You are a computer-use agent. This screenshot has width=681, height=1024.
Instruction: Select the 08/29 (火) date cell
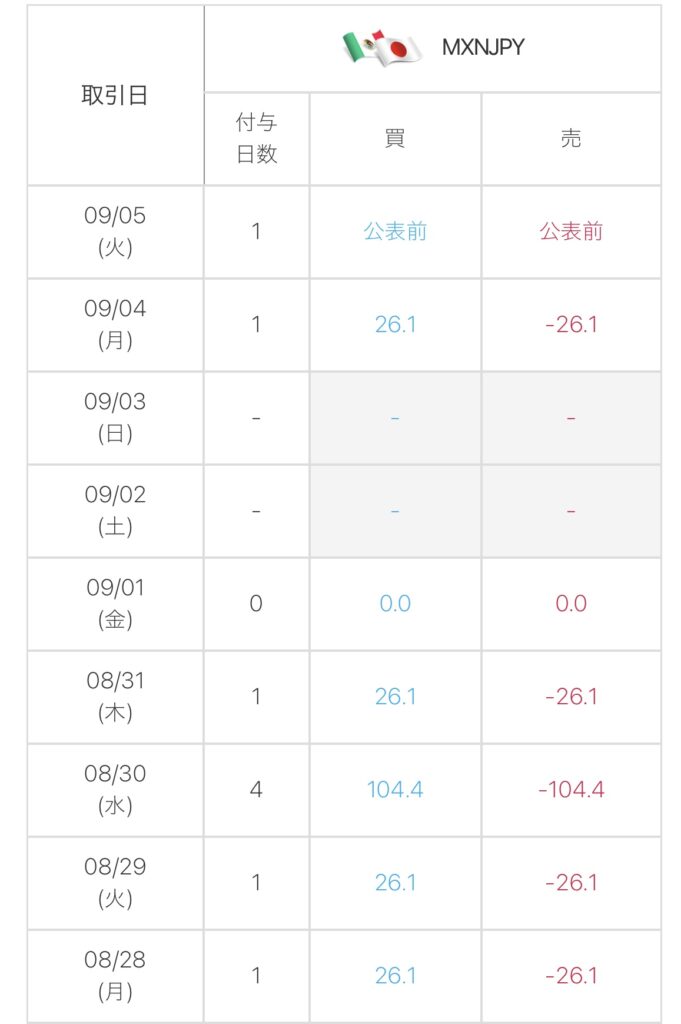pos(115,883)
